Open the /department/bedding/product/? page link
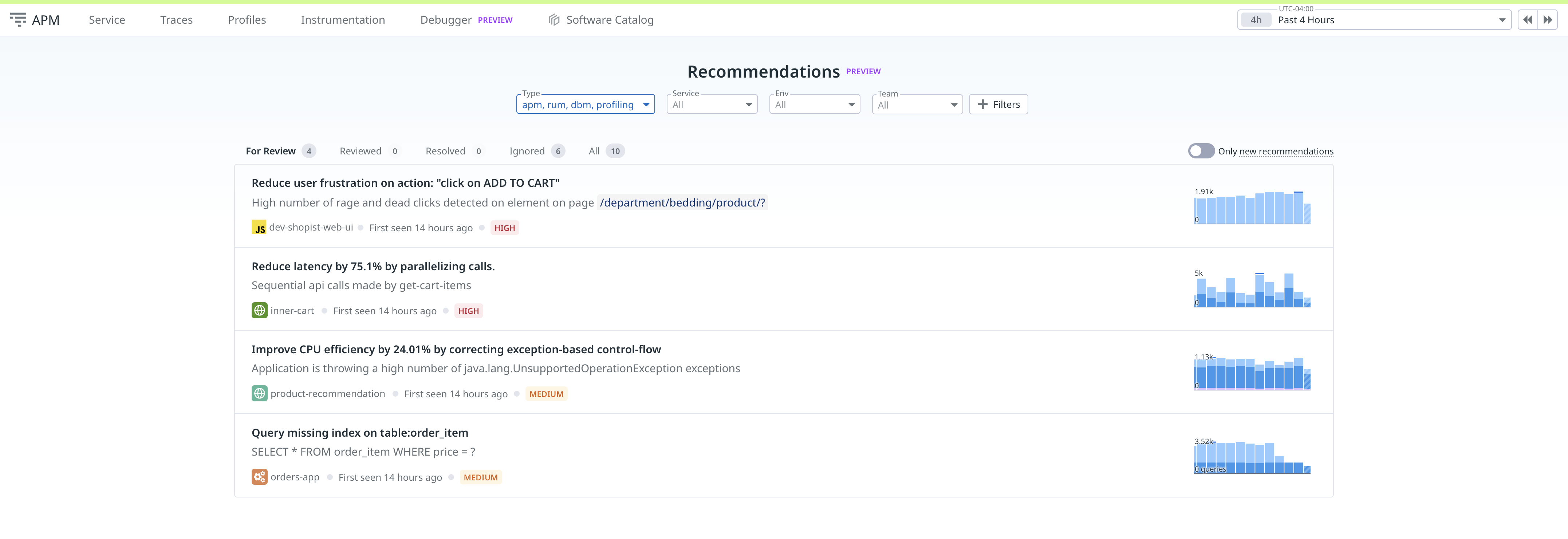Image resolution: width=1568 pixels, height=539 pixels. click(x=682, y=203)
